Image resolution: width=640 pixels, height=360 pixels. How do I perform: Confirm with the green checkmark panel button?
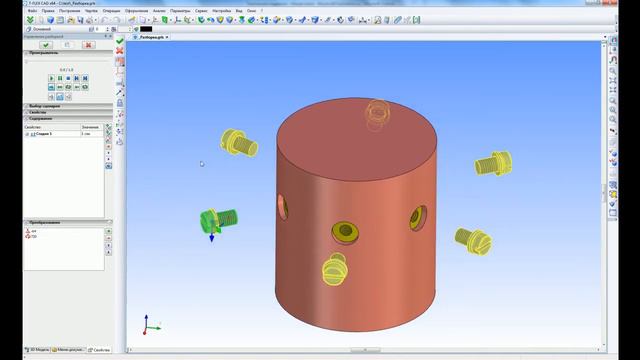point(46,45)
